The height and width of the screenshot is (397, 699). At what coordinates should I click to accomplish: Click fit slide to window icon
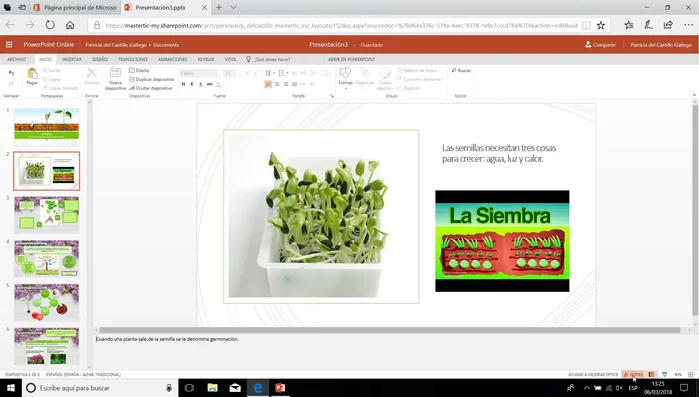(691, 375)
